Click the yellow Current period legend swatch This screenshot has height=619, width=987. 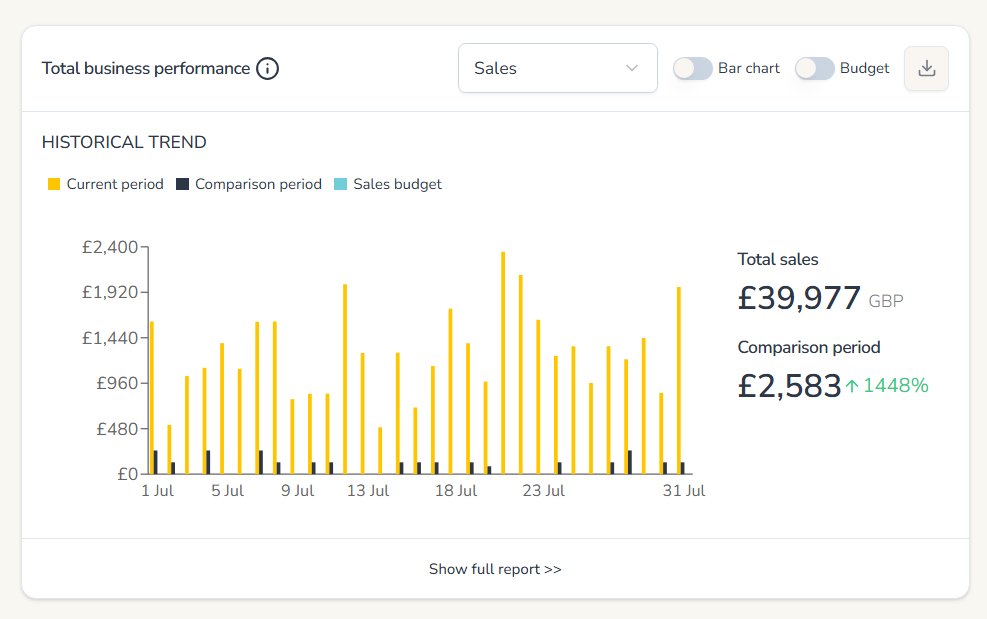point(54,184)
